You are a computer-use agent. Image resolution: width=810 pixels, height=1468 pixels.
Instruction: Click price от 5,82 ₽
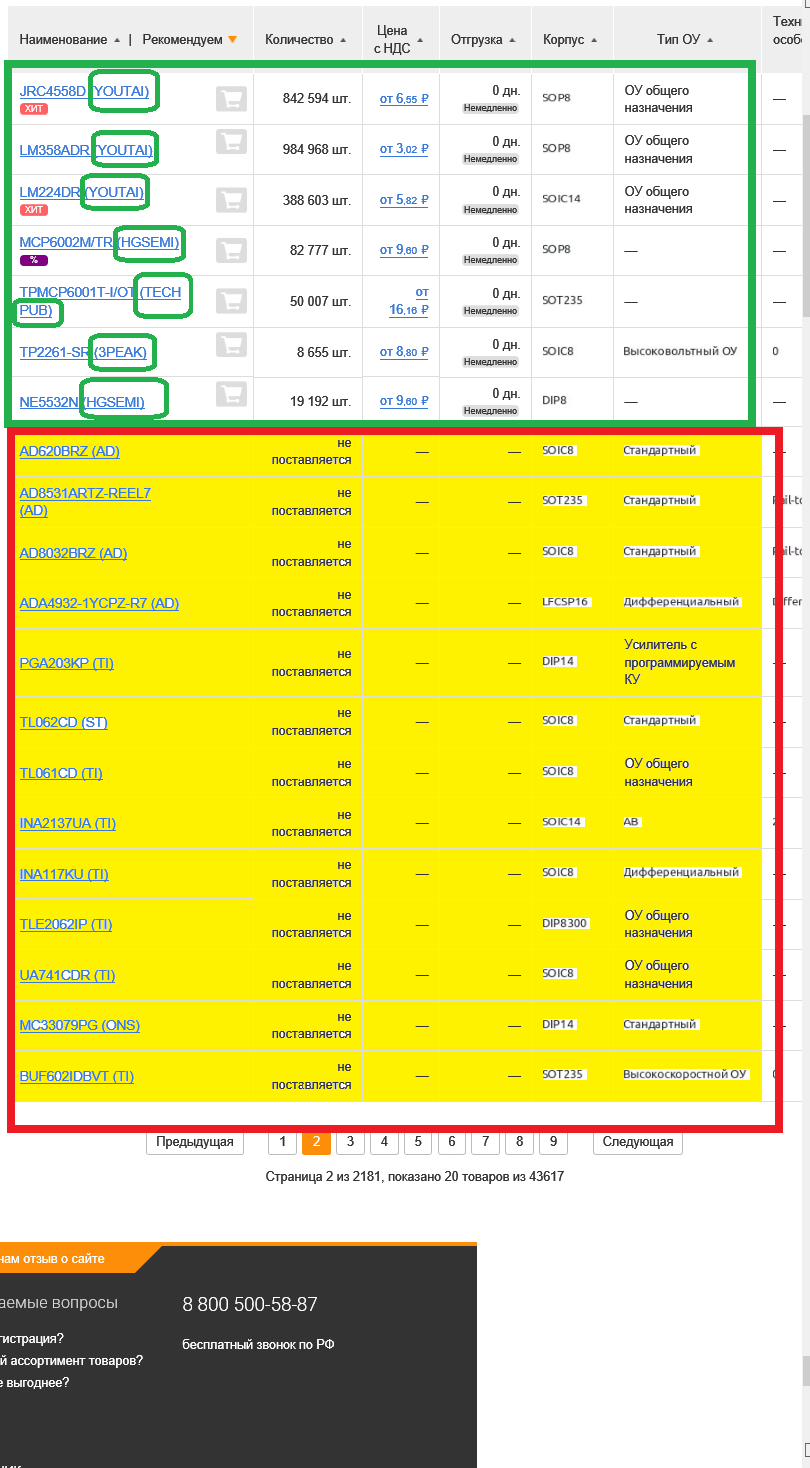point(404,200)
